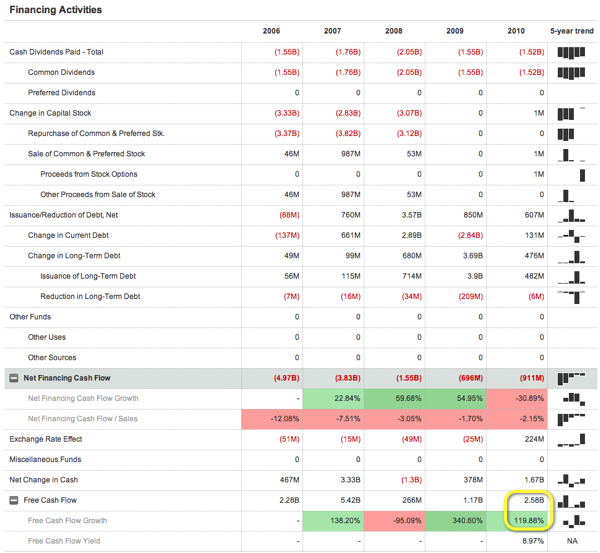Open the Net Change in Cash trend chart
The width and height of the screenshot is (600, 553).
pos(571,480)
